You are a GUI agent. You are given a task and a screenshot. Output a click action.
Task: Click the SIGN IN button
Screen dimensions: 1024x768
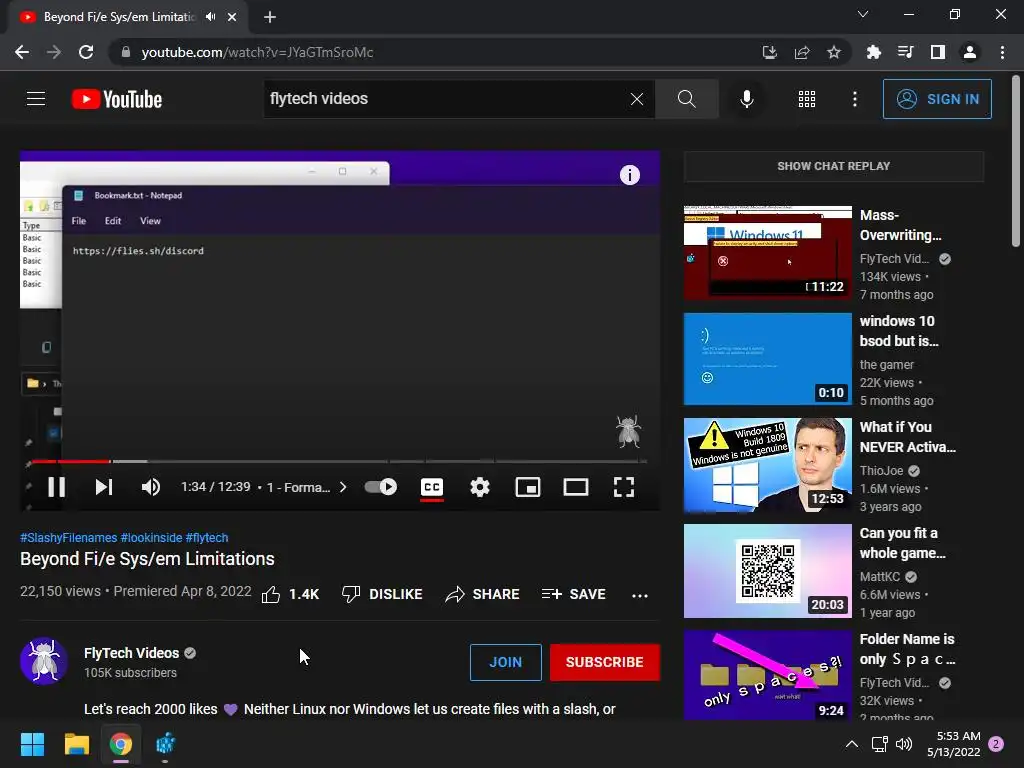coord(937,99)
